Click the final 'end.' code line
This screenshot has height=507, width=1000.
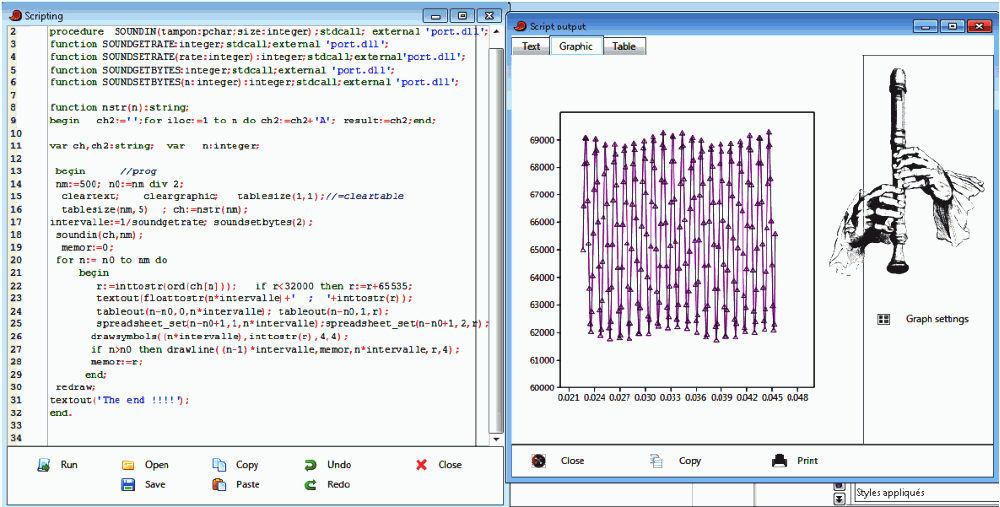point(61,413)
